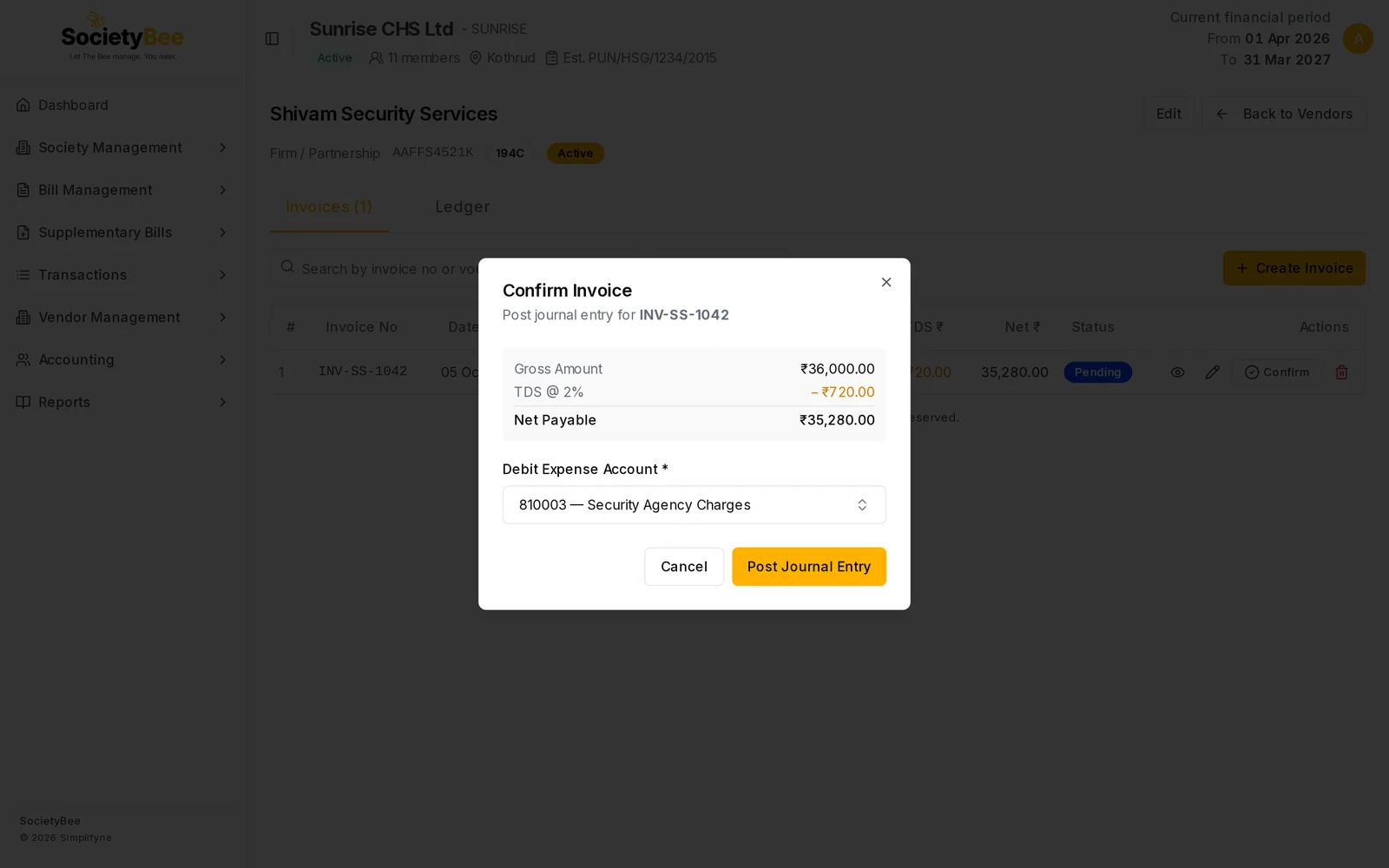Click the PAN AAFFS4521K text
Screen dimensions: 1389x868
pos(432,152)
